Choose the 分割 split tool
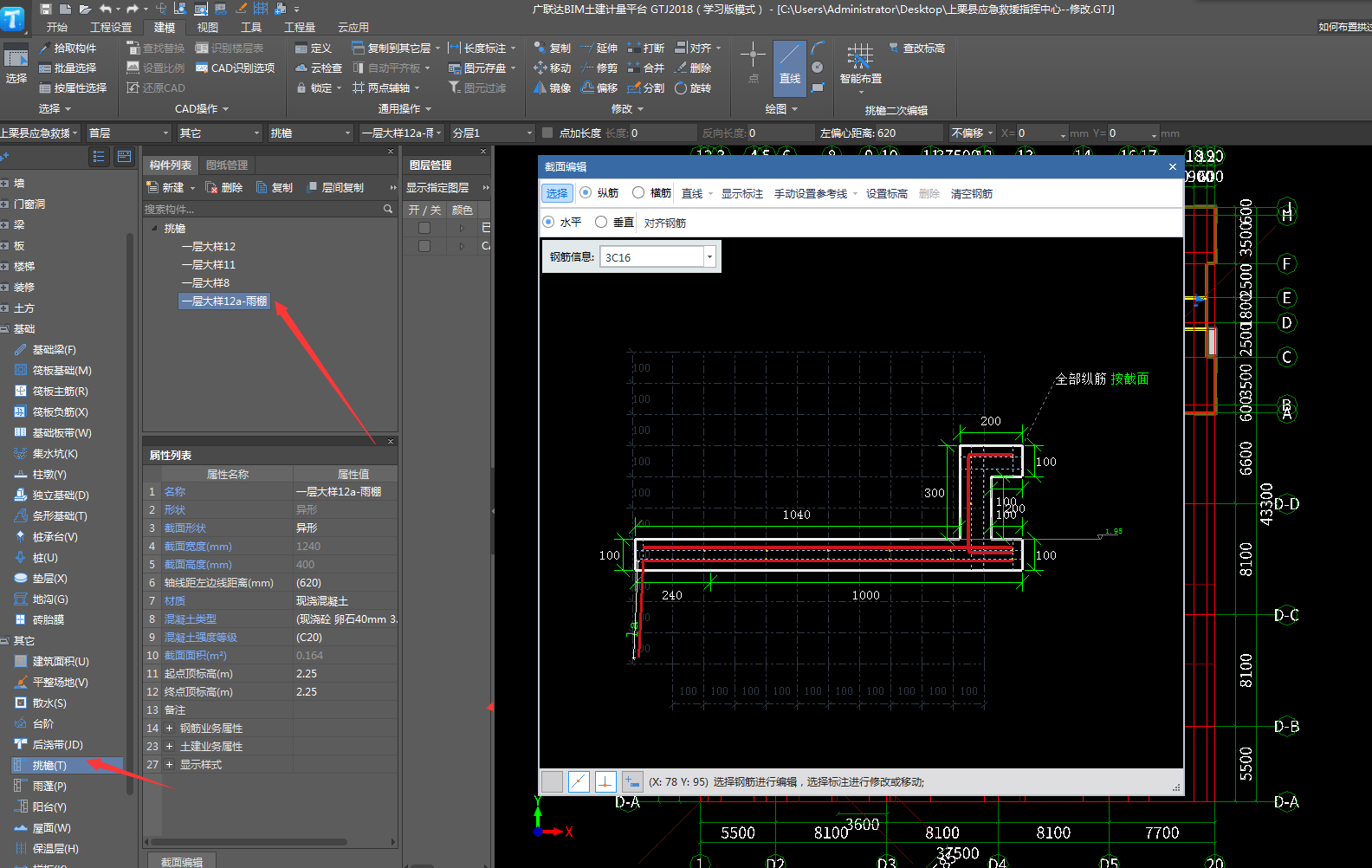 [x=645, y=88]
